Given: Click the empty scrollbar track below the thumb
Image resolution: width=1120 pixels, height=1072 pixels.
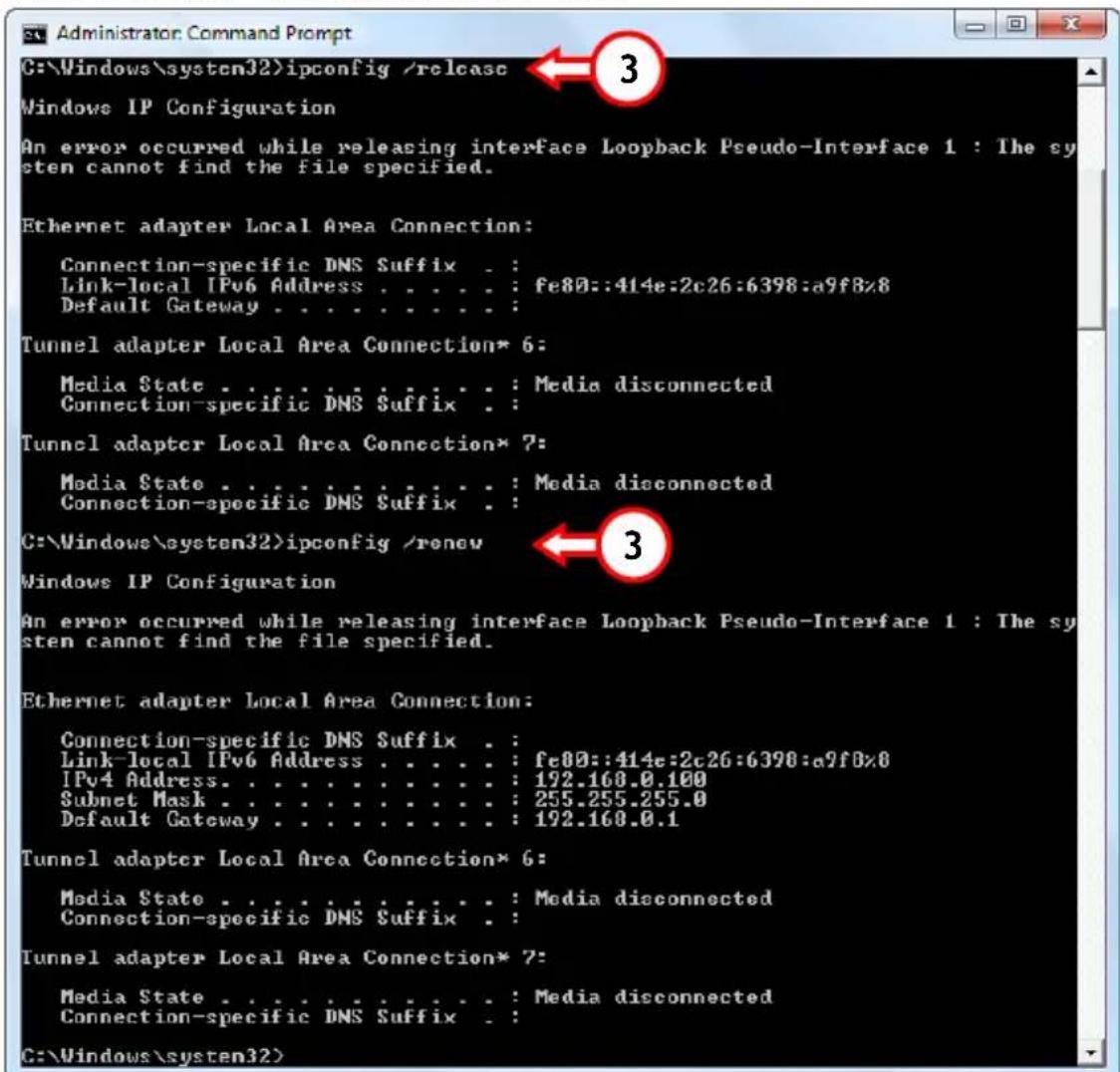Looking at the screenshot, I should (1091, 684).
